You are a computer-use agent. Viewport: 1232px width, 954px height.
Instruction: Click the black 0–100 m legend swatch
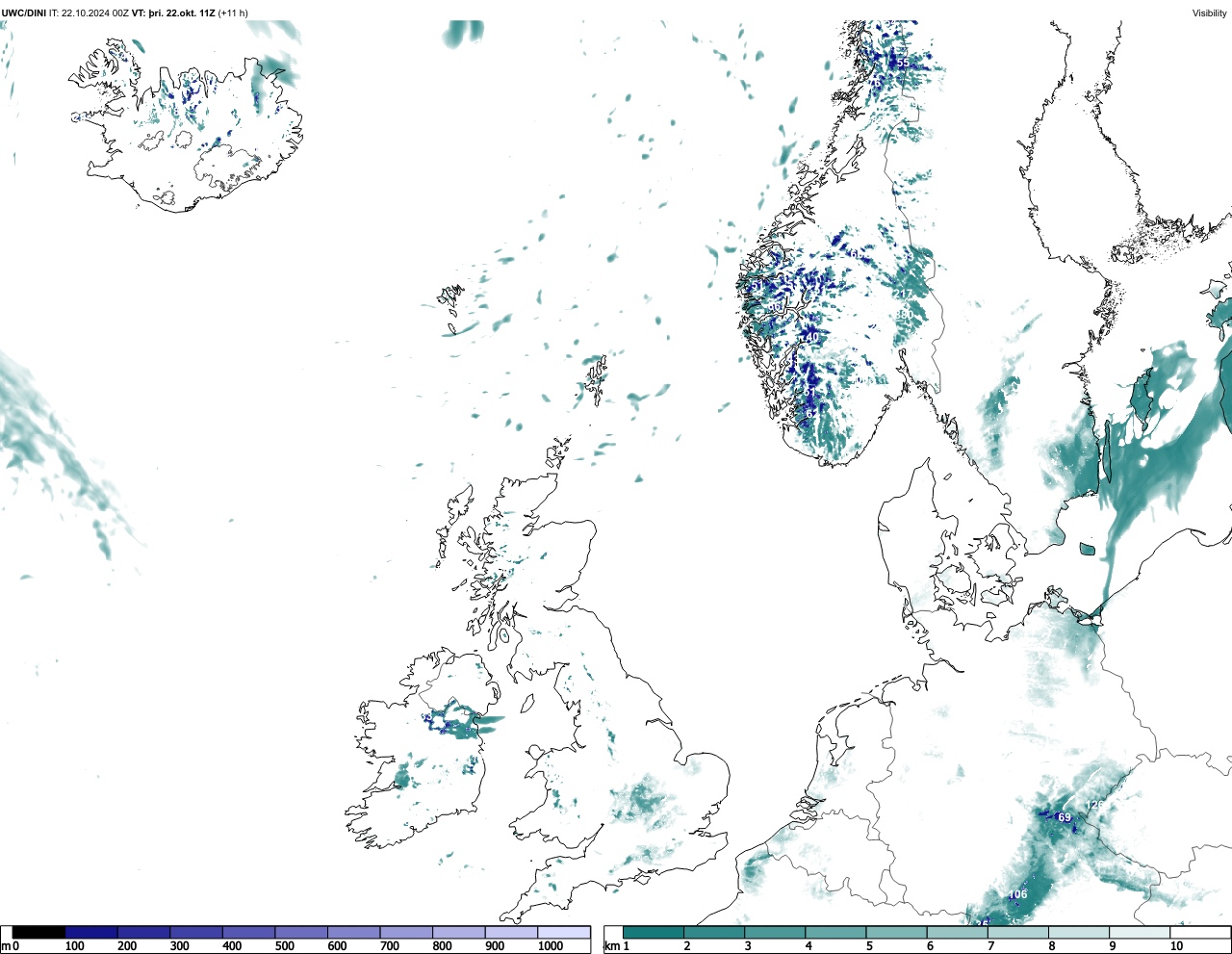tap(38, 933)
